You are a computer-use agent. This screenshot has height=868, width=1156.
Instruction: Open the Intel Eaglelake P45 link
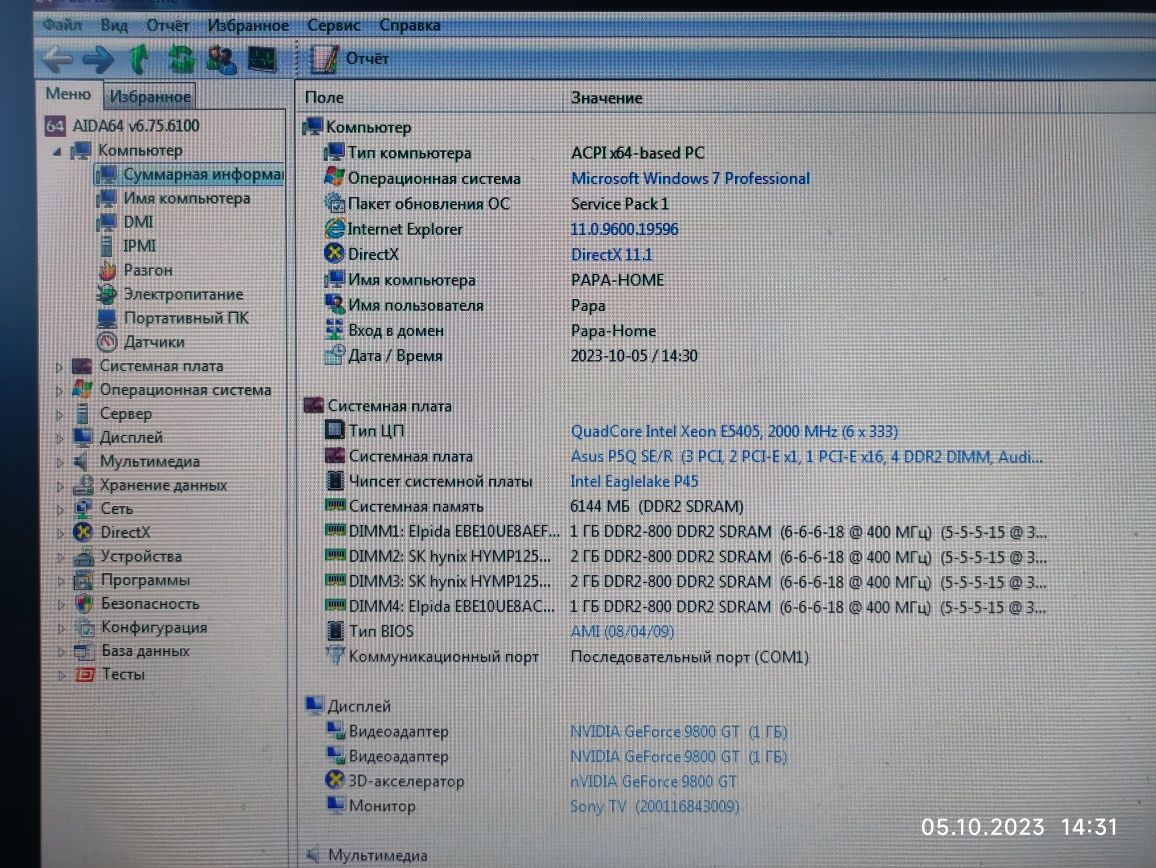click(x=634, y=482)
